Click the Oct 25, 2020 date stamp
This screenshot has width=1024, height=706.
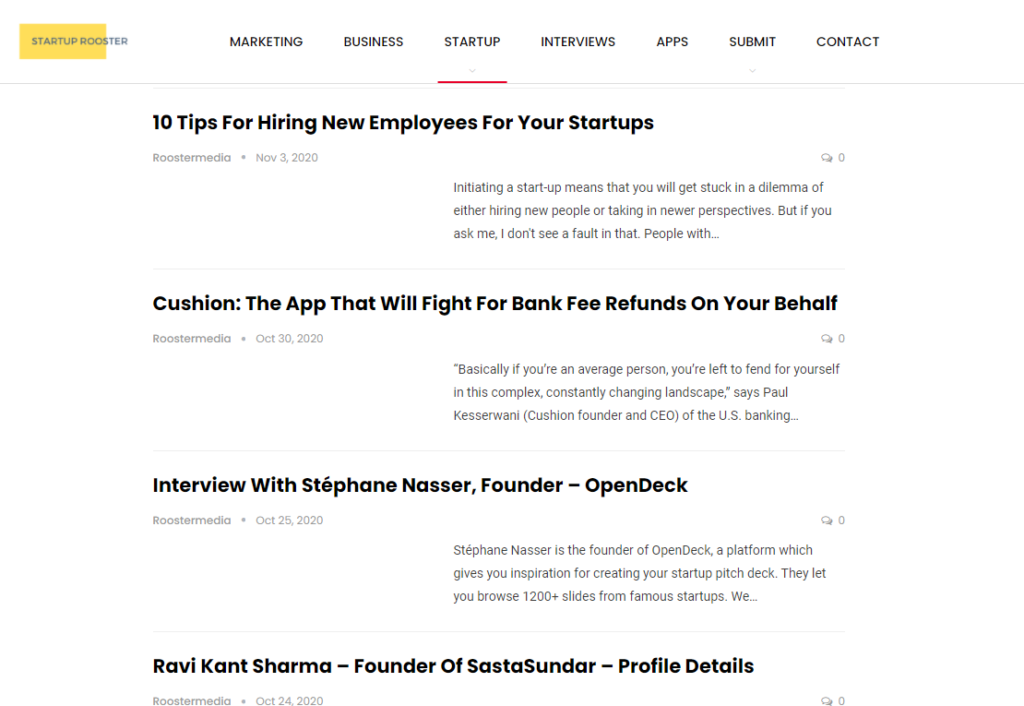pyautogui.click(x=289, y=520)
